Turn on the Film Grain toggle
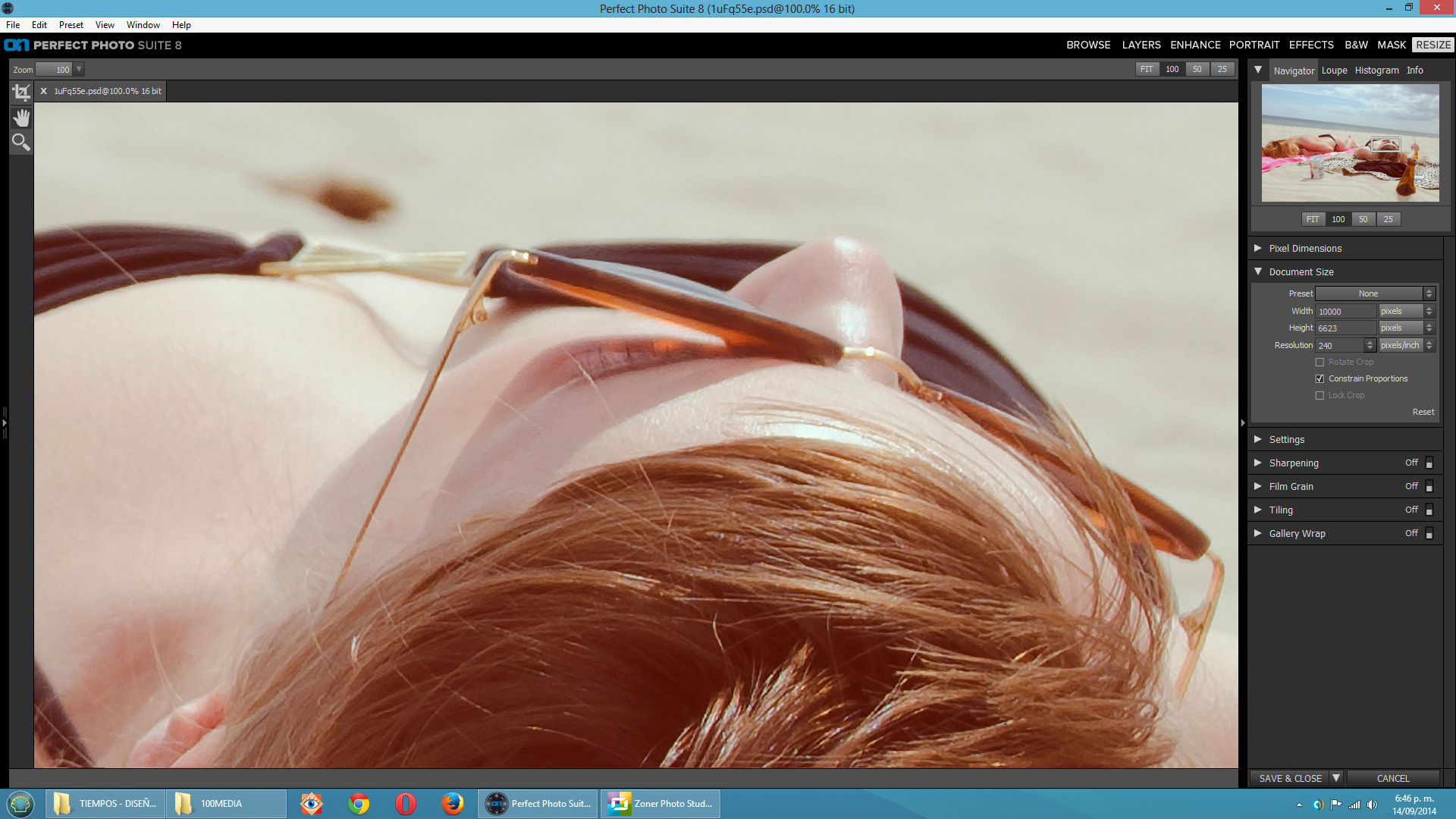This screenshot has width=1456, height=819. [x=1429, y=486]
